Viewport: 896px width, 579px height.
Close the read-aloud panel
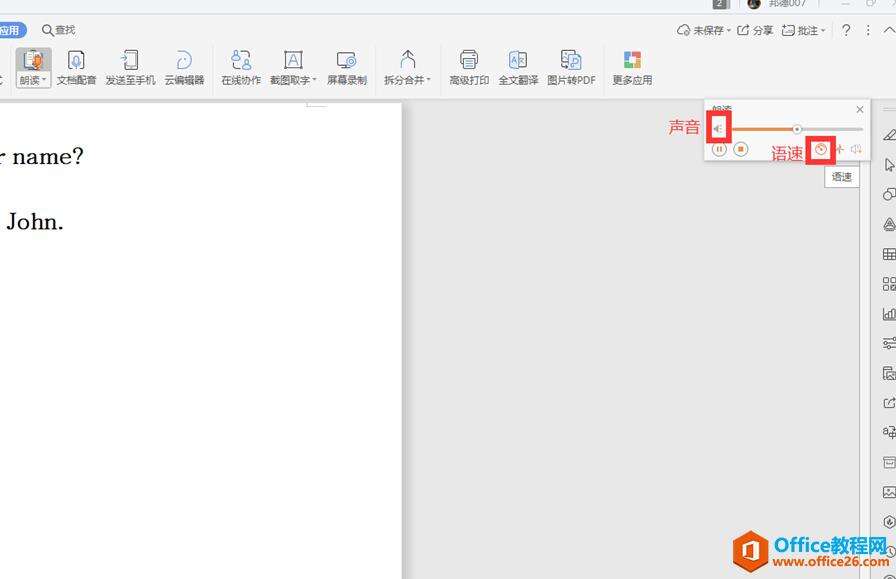[x=859, y=109]
